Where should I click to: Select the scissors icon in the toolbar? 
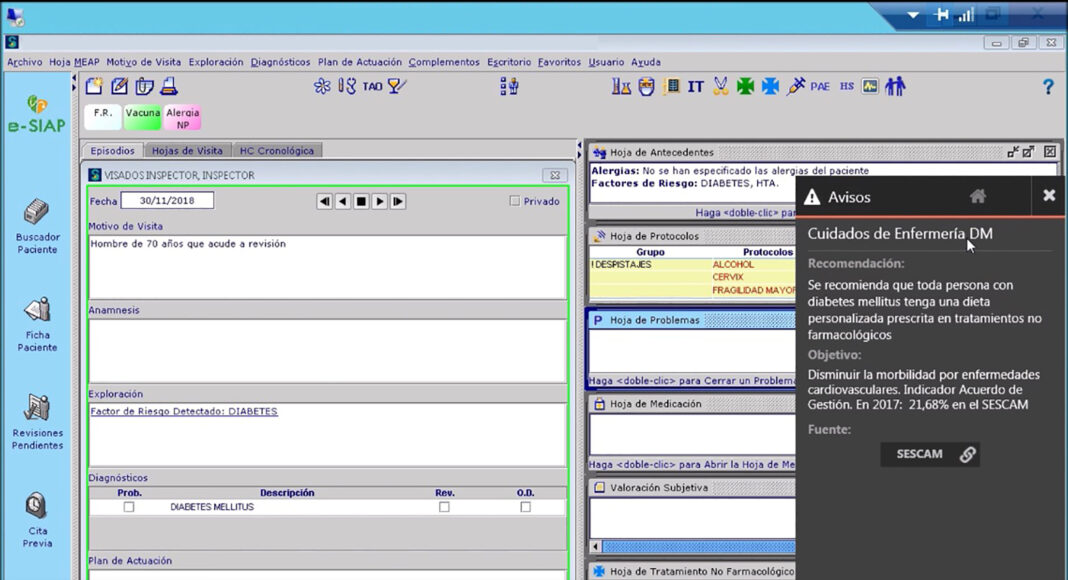coord(720,87)
